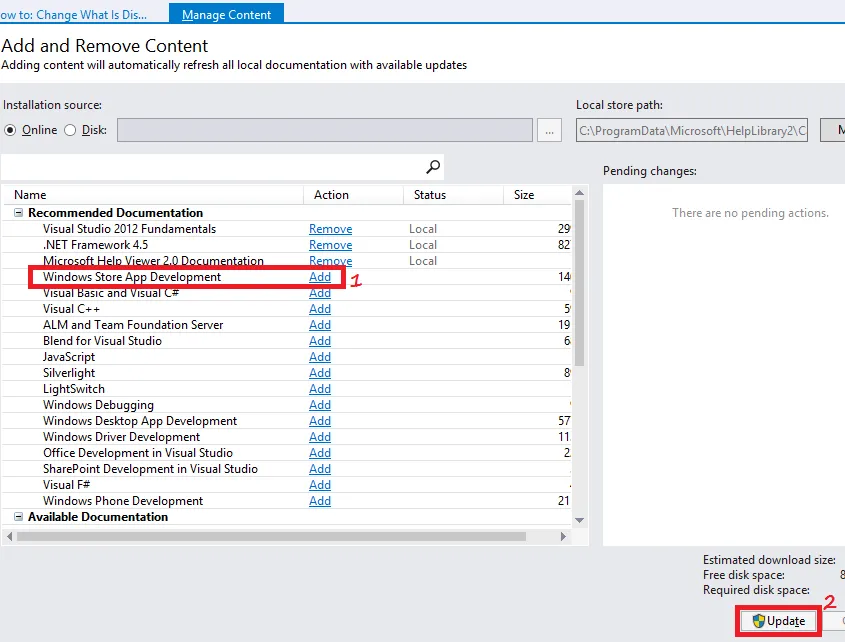Add Windows Driver Development
The image size is (845, 642).
pos(320,437)
